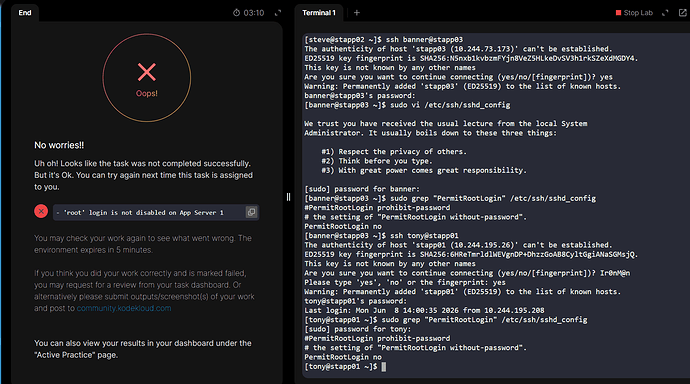690x384 pixels.
Task: Click '#3) With great power' line
Action: coord(424,170)
